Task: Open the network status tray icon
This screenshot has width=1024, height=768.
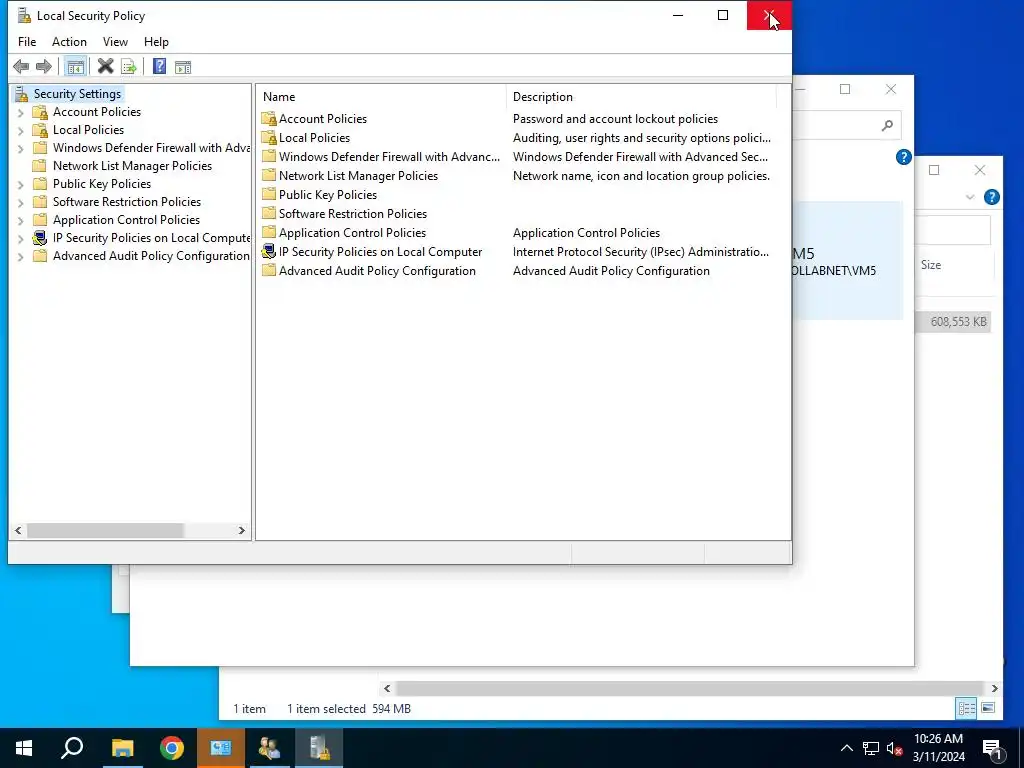Action: click(x=871, y=748)
